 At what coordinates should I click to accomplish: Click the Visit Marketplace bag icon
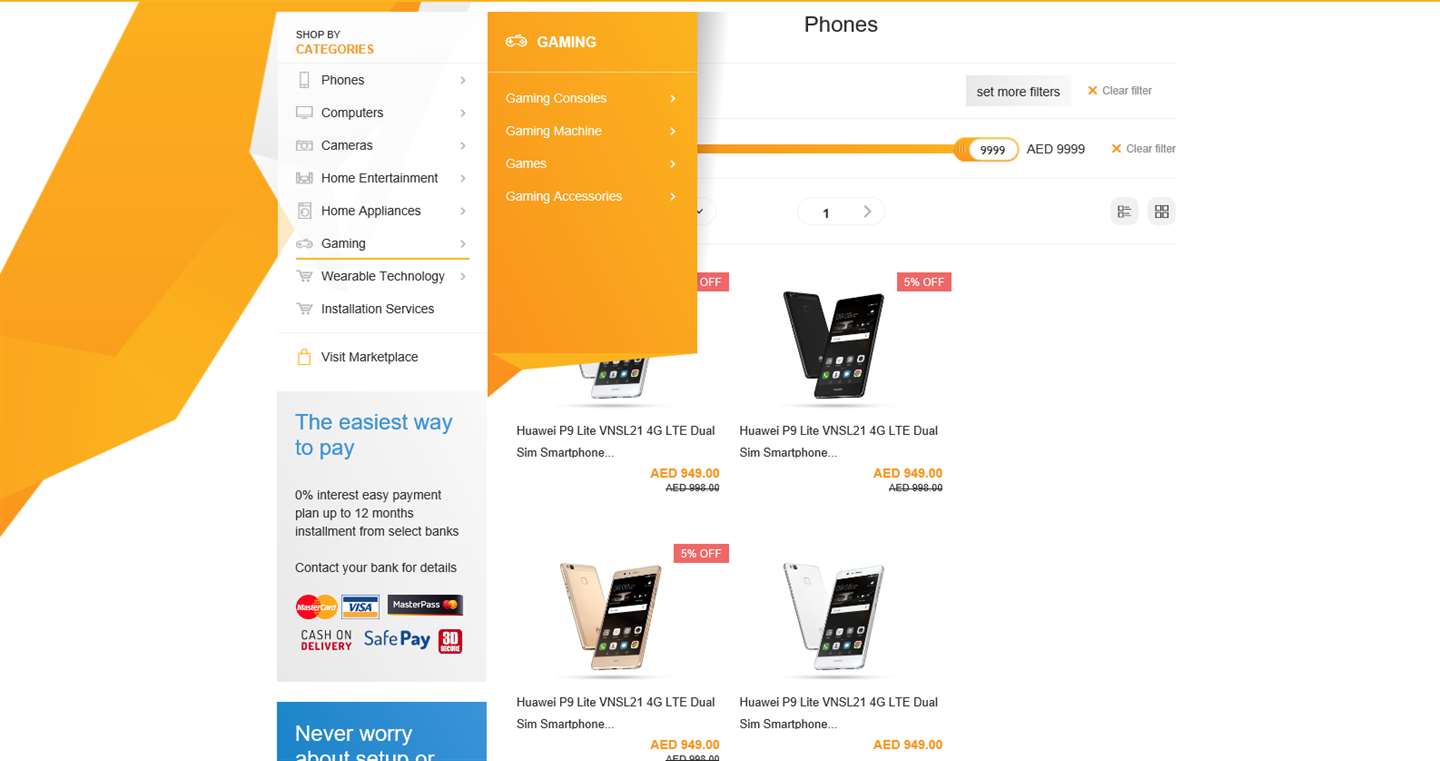pyautogui.click(x=304, y=357)
